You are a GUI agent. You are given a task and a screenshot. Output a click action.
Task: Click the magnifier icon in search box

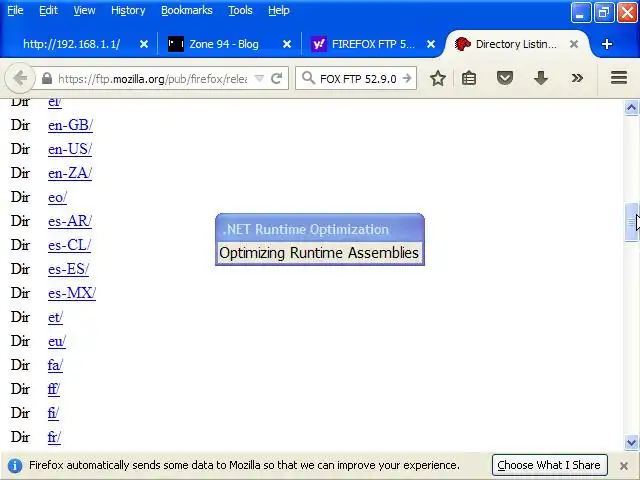click(x=309, y=78)
